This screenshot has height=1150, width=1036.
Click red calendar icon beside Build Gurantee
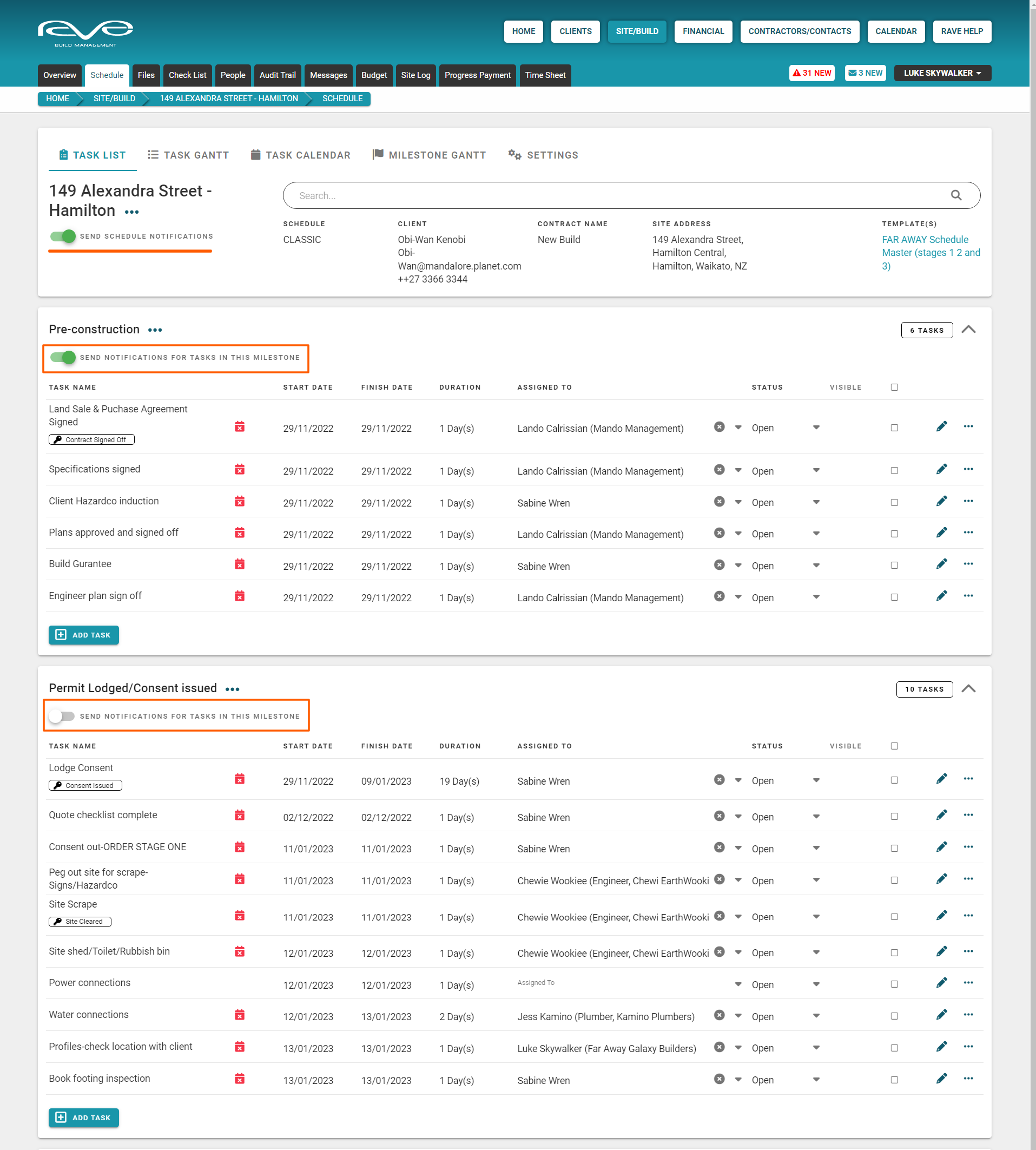coord(240,564)
